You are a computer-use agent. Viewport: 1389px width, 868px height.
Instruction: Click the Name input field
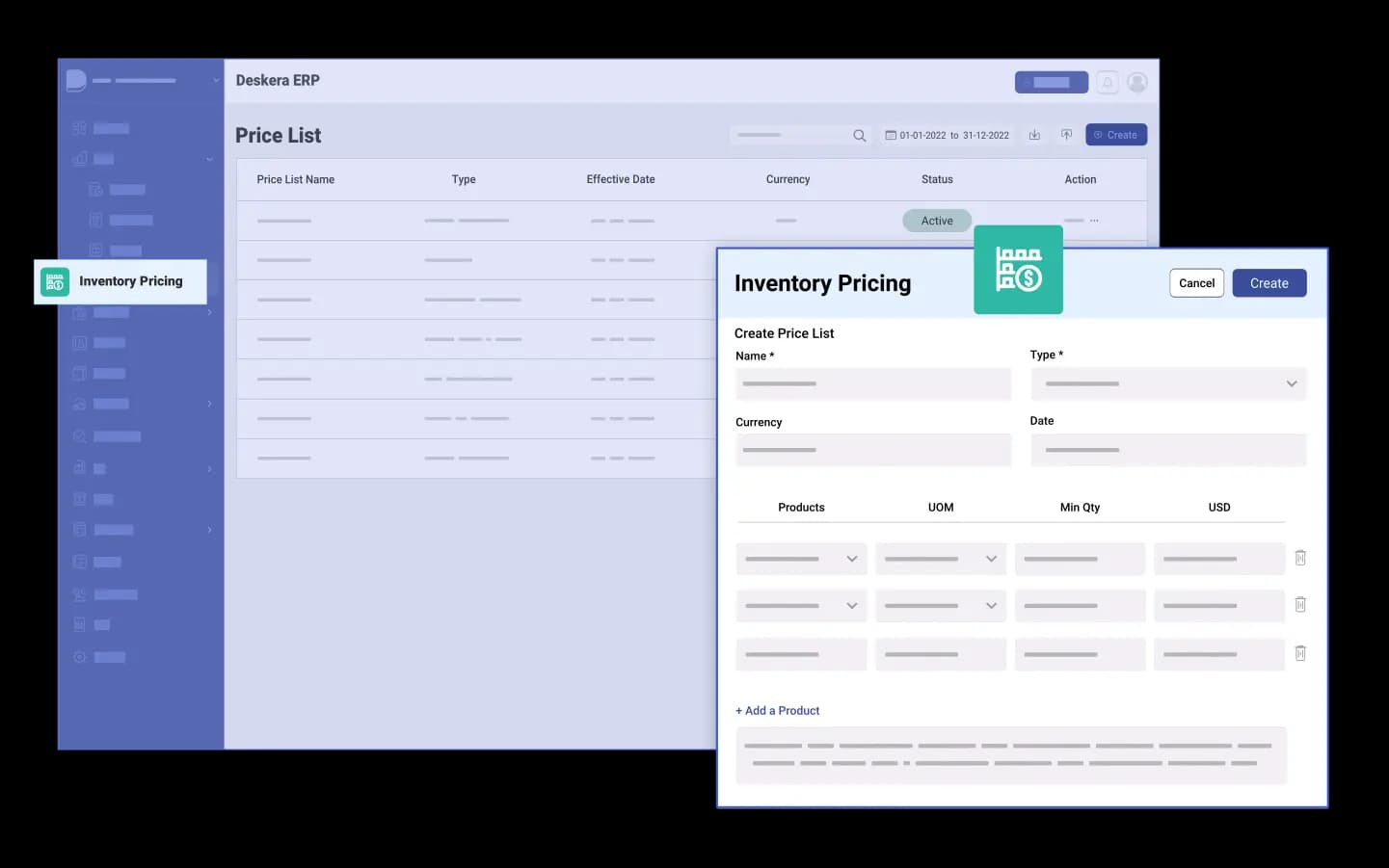[x=873, y=384]
